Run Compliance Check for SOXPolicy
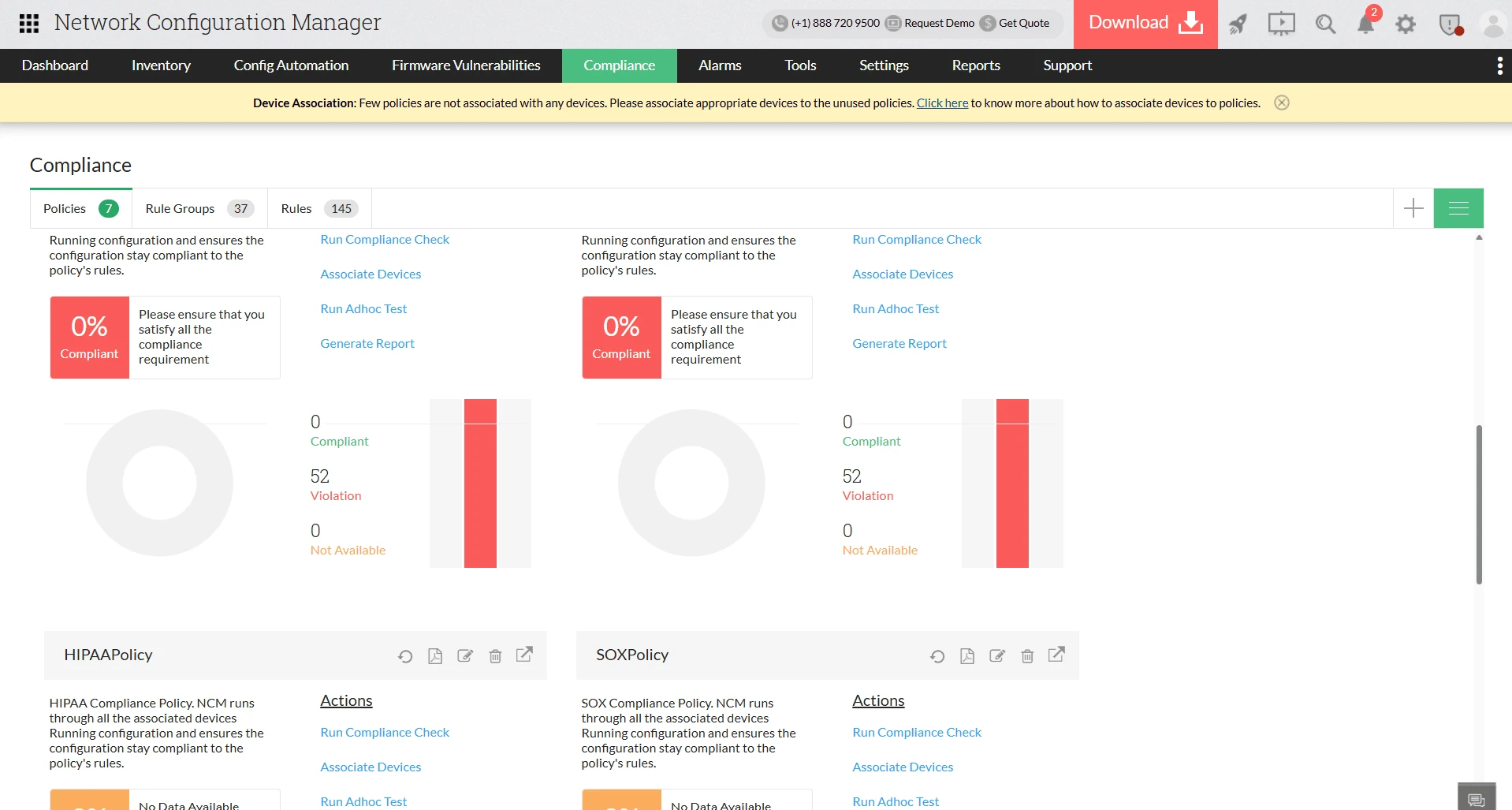Viewport: 1512px width, 810px height. [x=917, y=732]
